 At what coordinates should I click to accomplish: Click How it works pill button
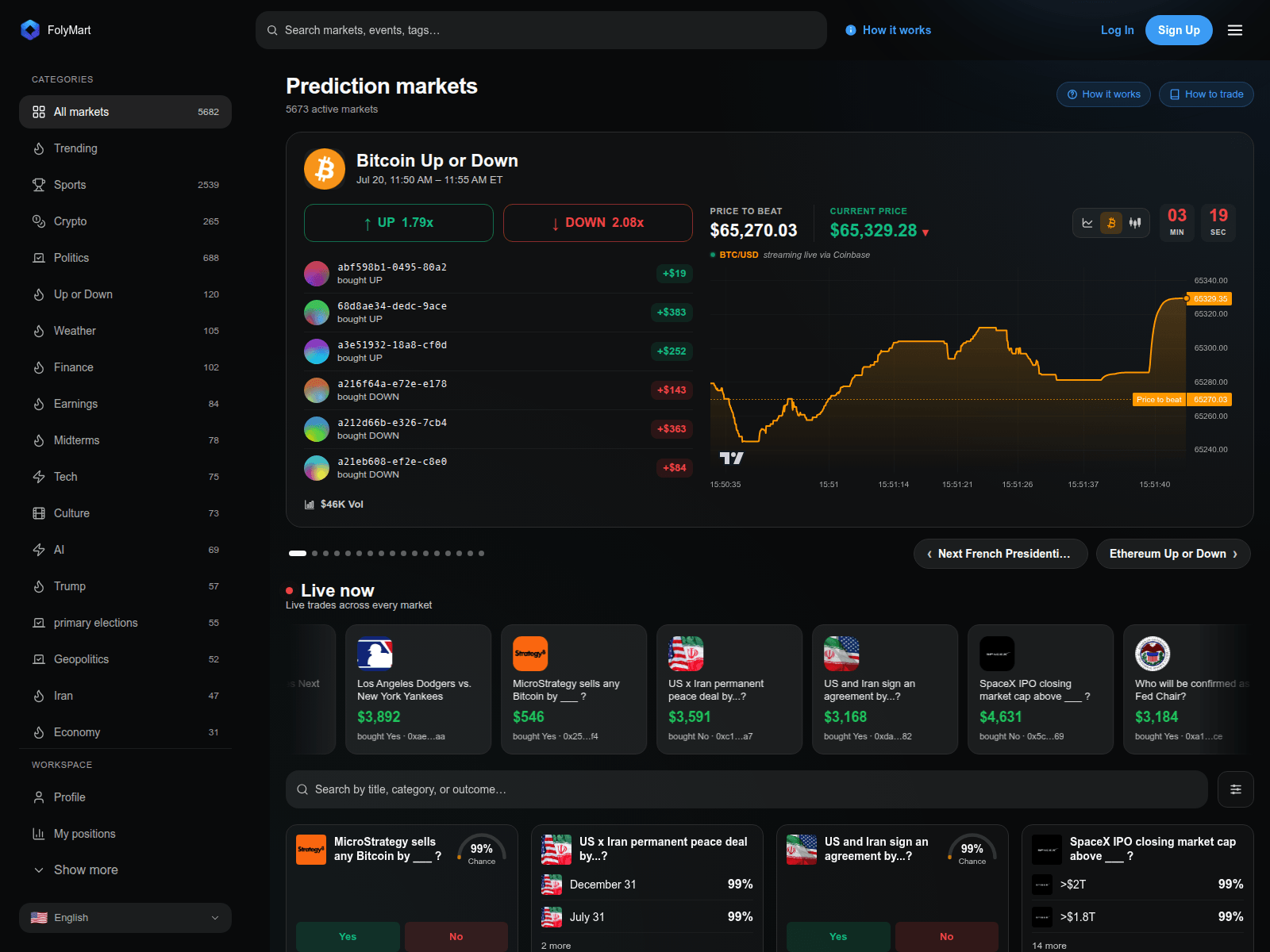pyautogui.click(x=1104, y=94)
